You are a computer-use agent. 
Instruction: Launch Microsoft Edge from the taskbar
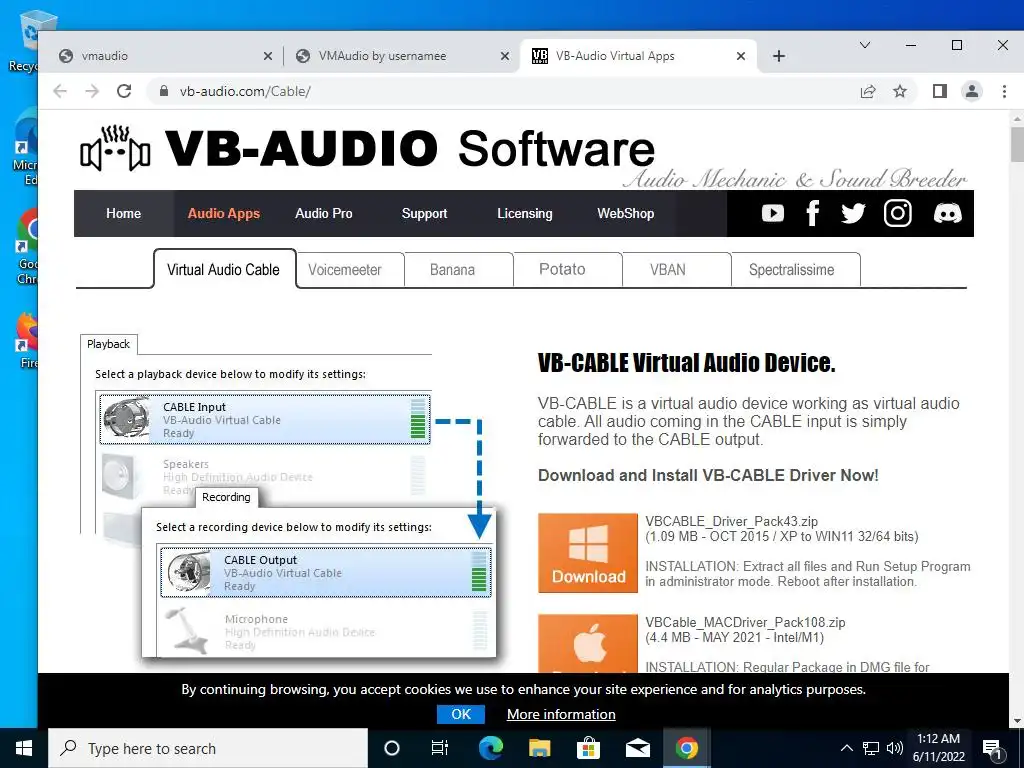click(490, 748)
